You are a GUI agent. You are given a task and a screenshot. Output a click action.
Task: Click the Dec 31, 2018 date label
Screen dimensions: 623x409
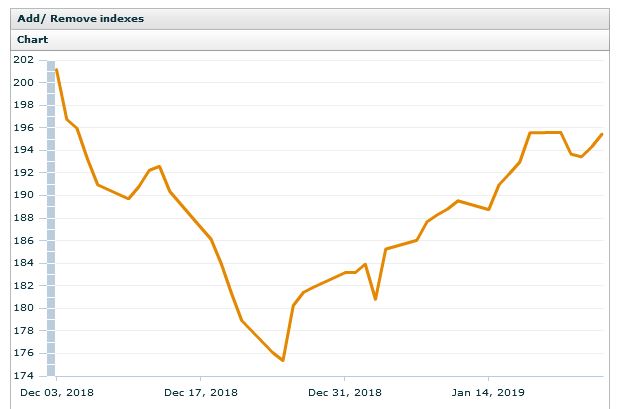pos(344,393)
